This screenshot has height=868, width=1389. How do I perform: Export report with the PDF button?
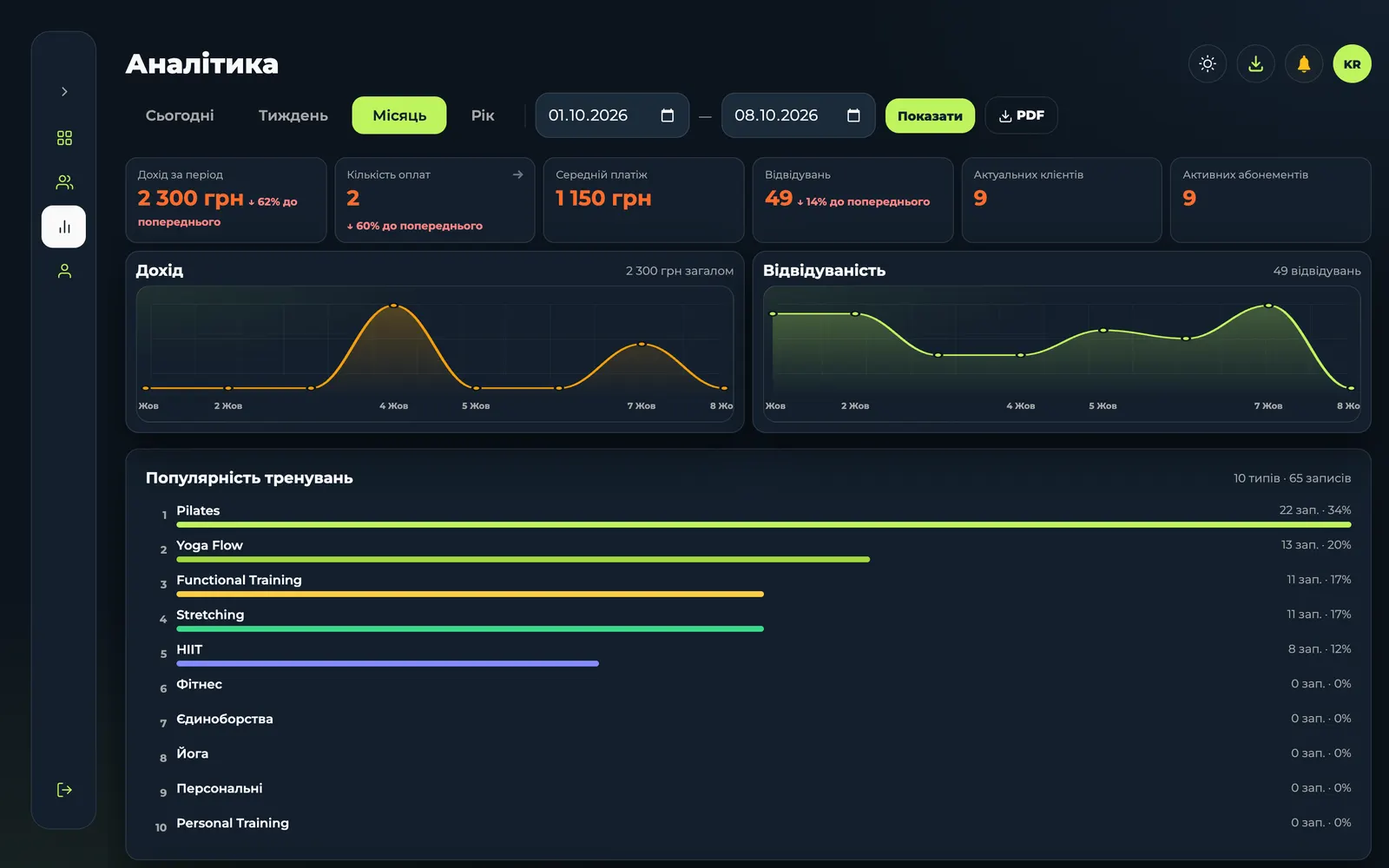coord(1021,115)
